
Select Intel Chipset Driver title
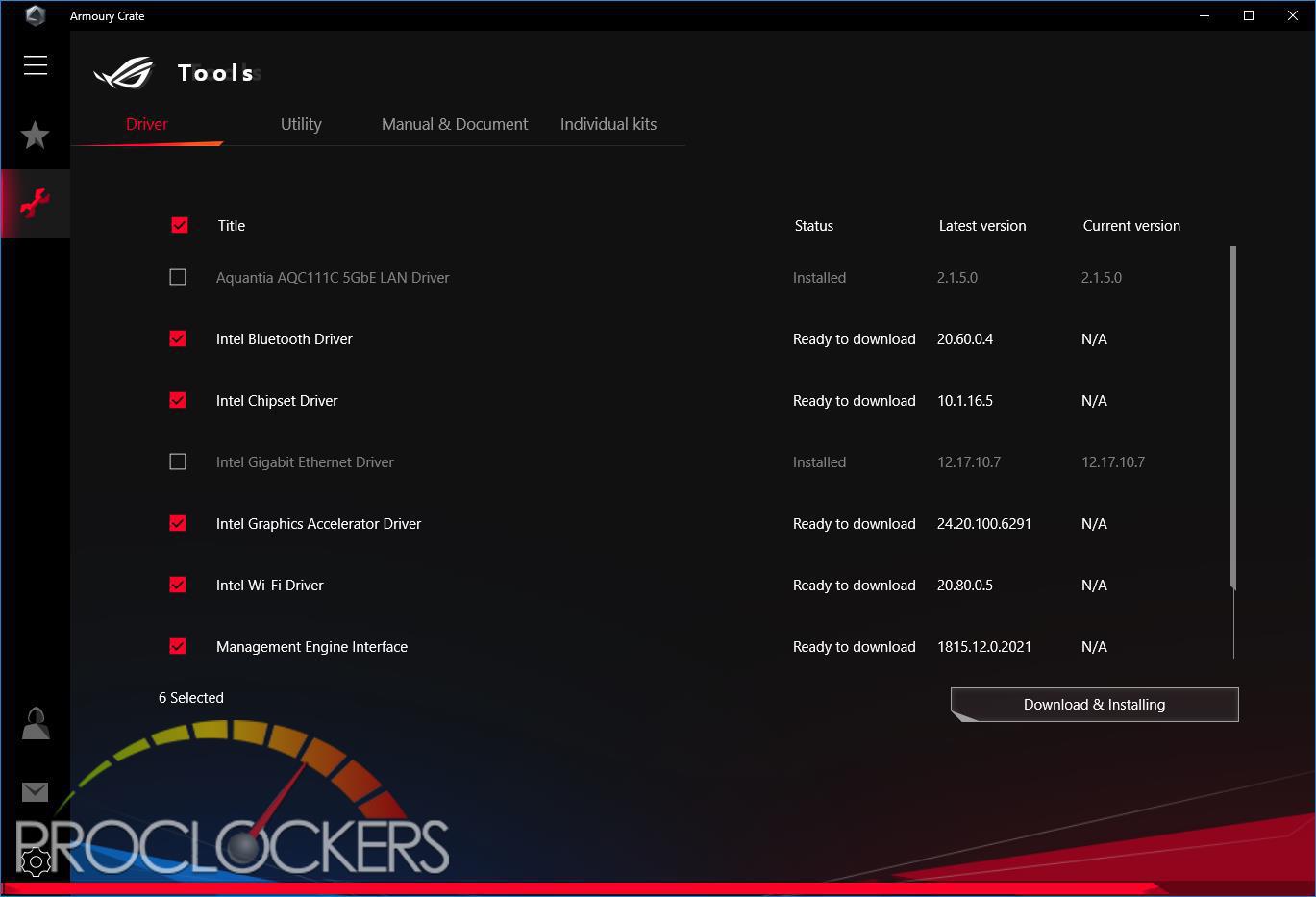(277, 401)
